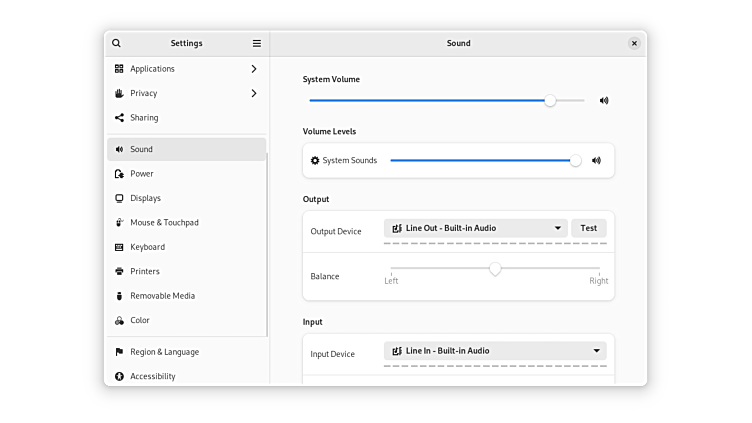The image size is (752, 423).
Task: Click the System Volume slider handle
Action: (550, 100)
